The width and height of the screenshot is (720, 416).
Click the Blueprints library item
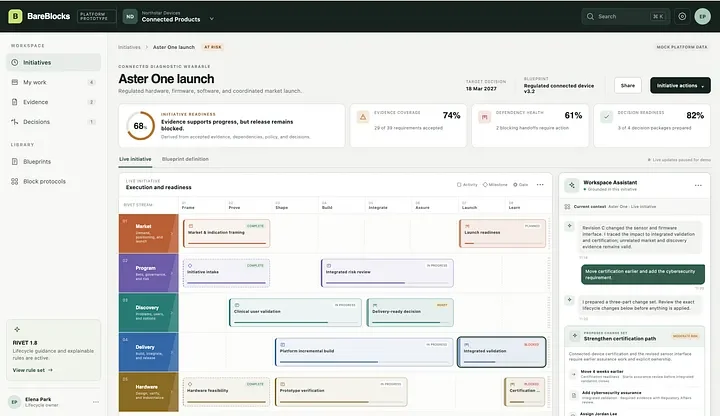(53, 162)
